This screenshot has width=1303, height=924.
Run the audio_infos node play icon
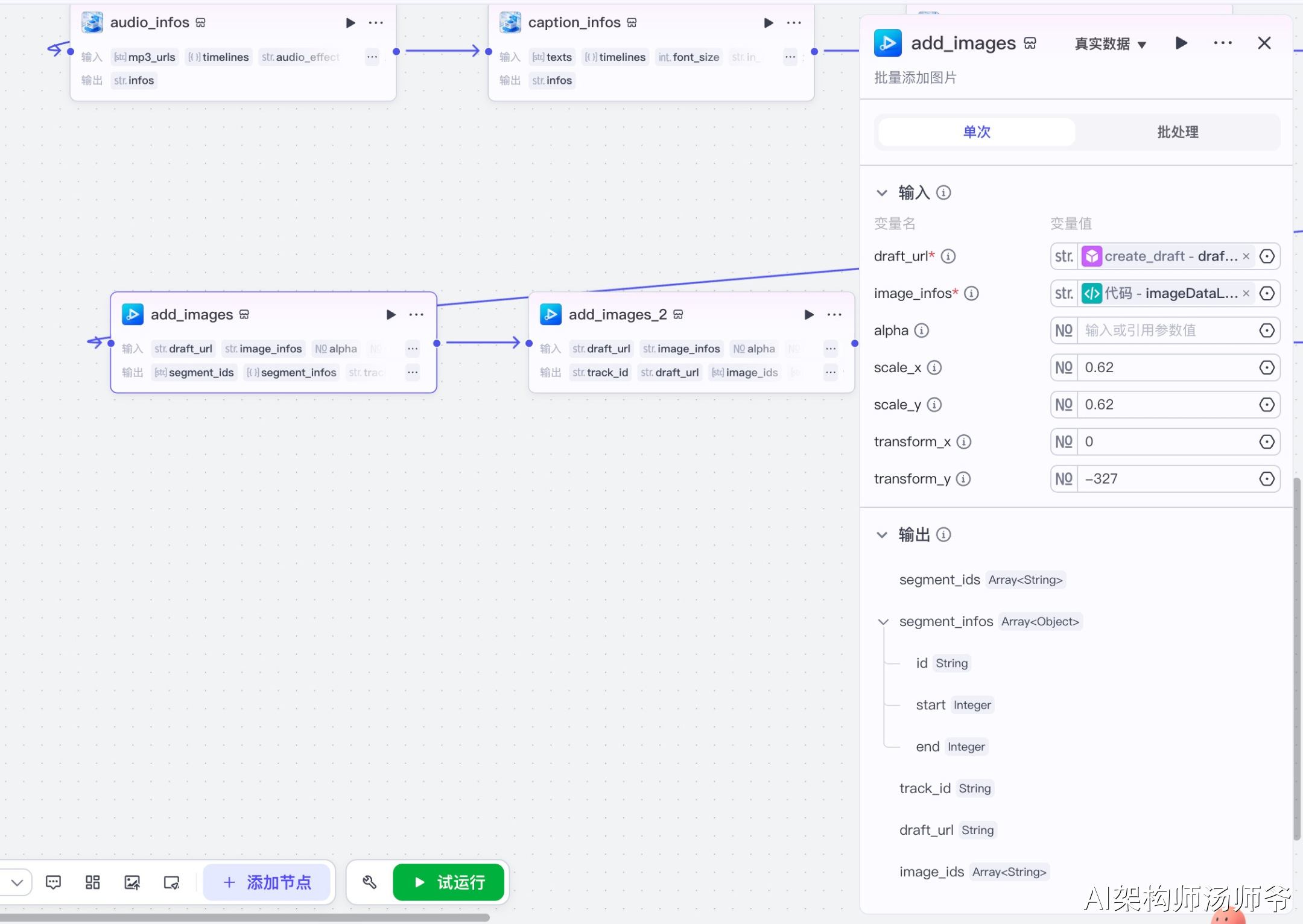click(x=350, y=23)
